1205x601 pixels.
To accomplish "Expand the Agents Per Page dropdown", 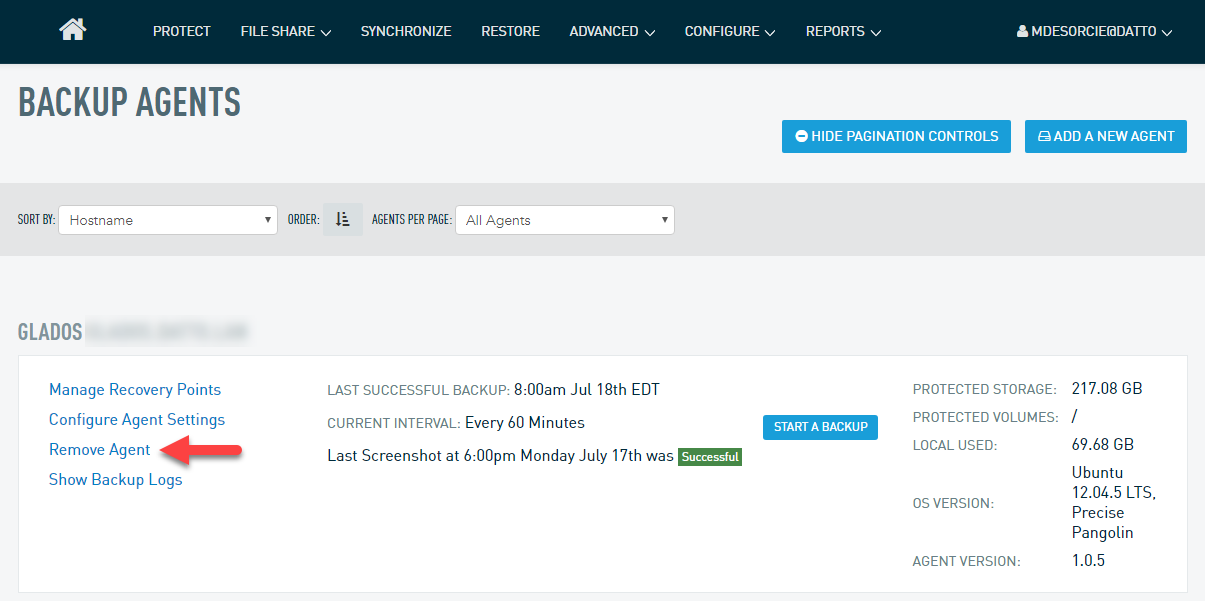I will coord(564,220).
